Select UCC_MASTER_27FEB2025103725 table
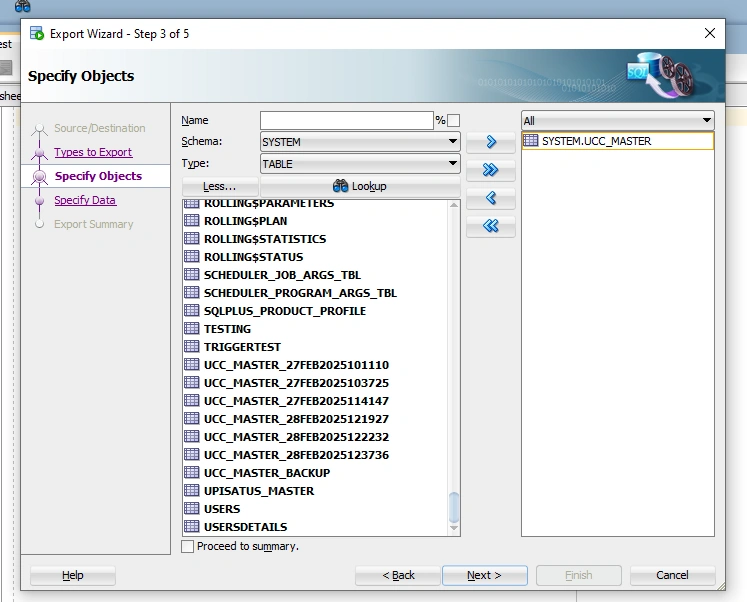 click(x=296, y=383)
